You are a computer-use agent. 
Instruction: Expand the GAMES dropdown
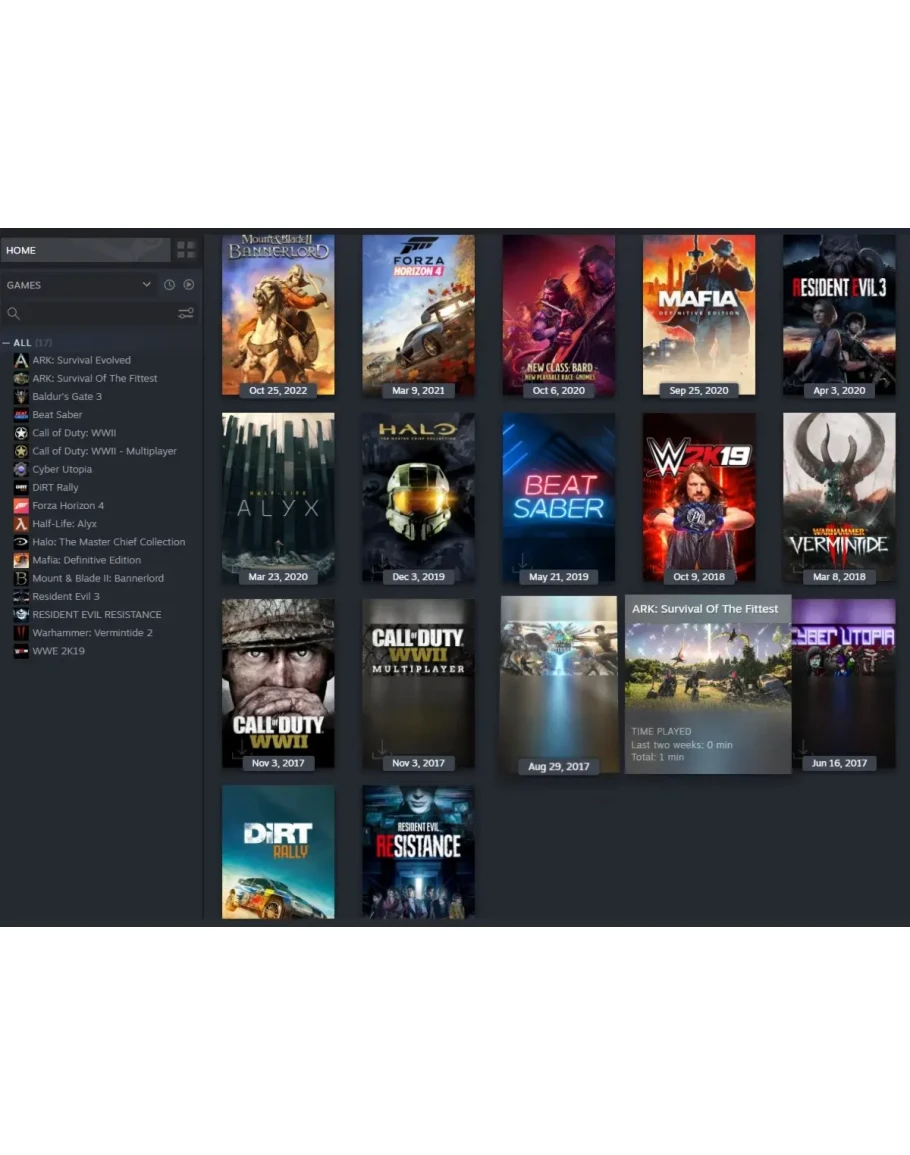click(146, 285)
